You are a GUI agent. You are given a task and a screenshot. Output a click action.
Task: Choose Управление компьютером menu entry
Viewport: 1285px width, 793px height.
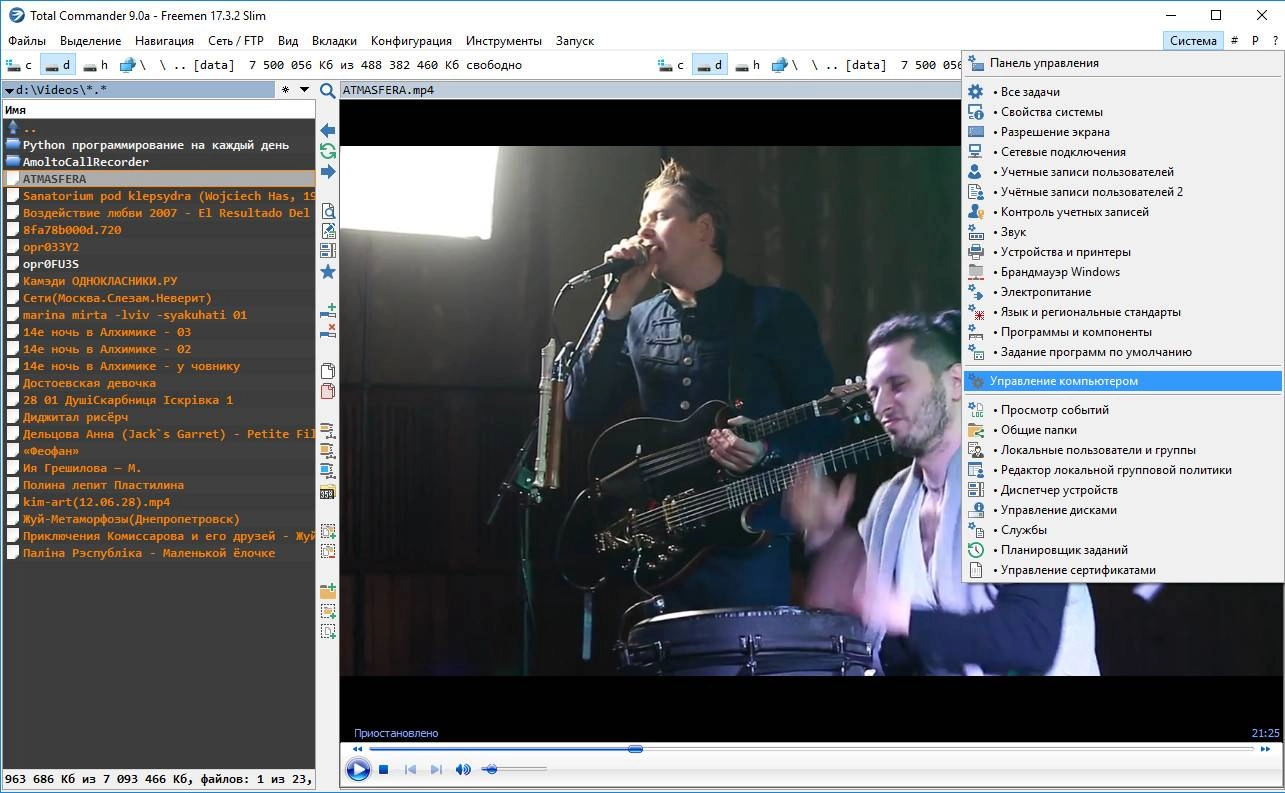click(1122, 381)
